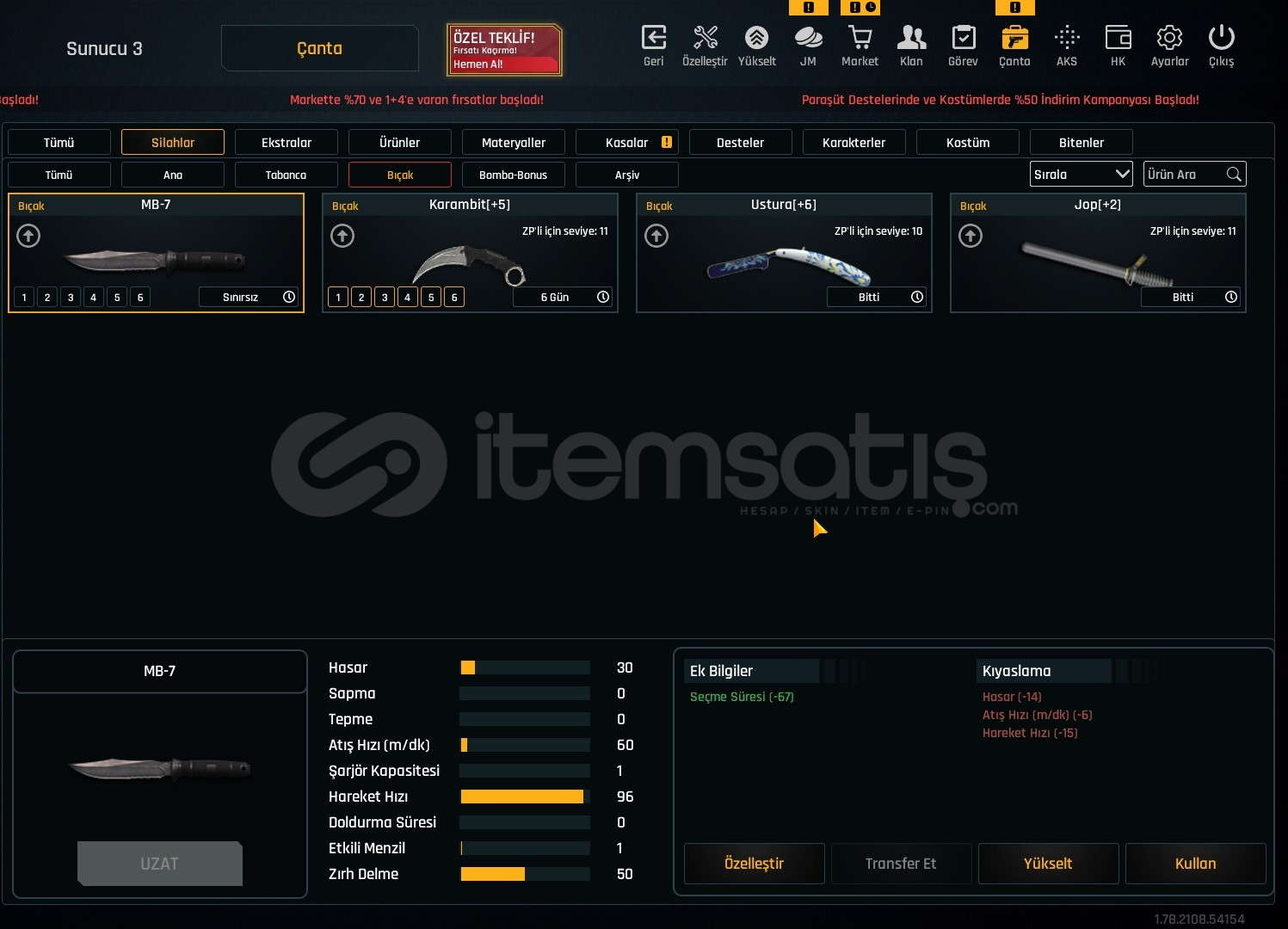Viewport: 1288px width, 929px height.
Task: Open the AKS icon
Action: (1067, 38)
